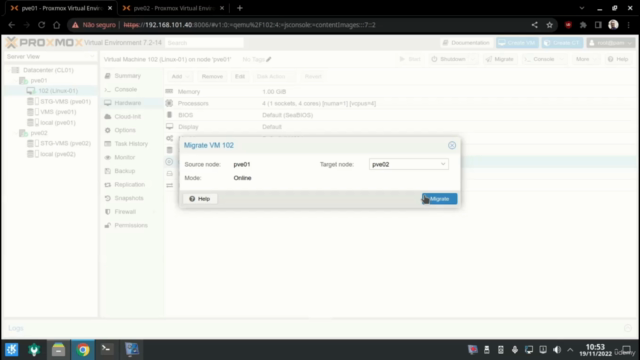The height and width of the screenshot is (360, 640).
Task: Click the Migrate toolbar button
Action: (500, 59)
